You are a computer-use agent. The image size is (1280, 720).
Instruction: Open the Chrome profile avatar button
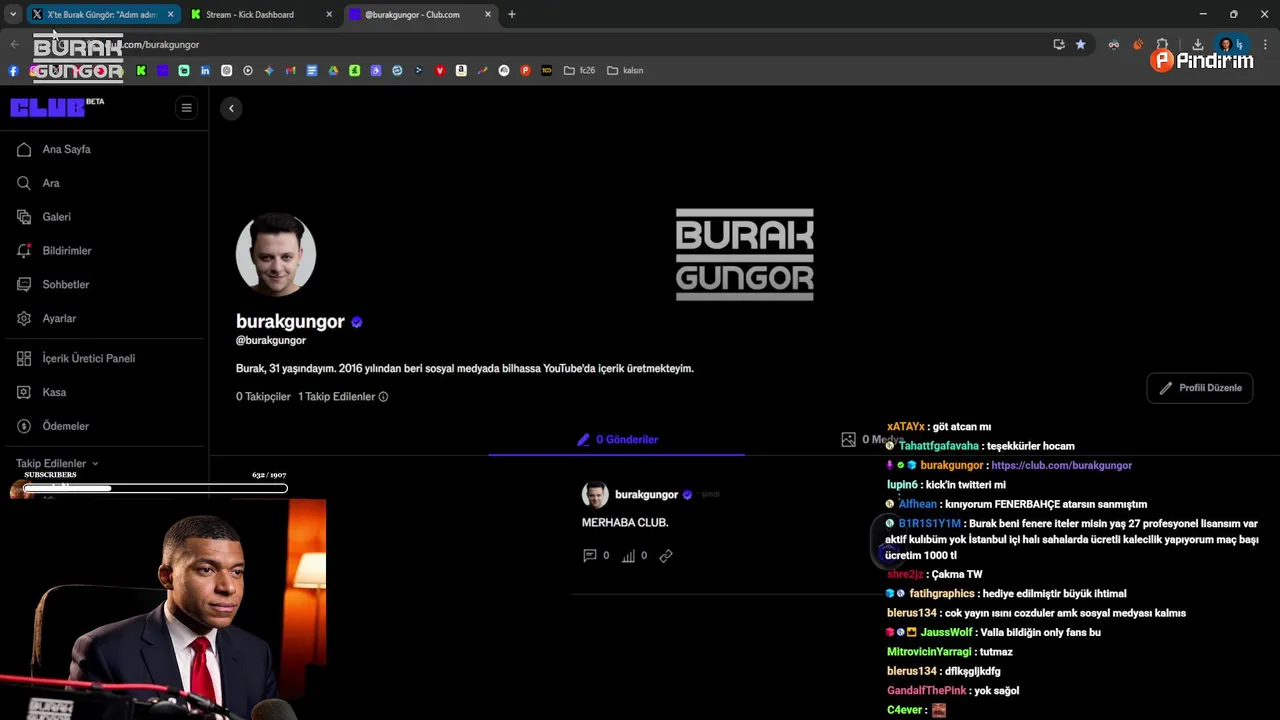pyautogui.click(x=1231, y=44)
